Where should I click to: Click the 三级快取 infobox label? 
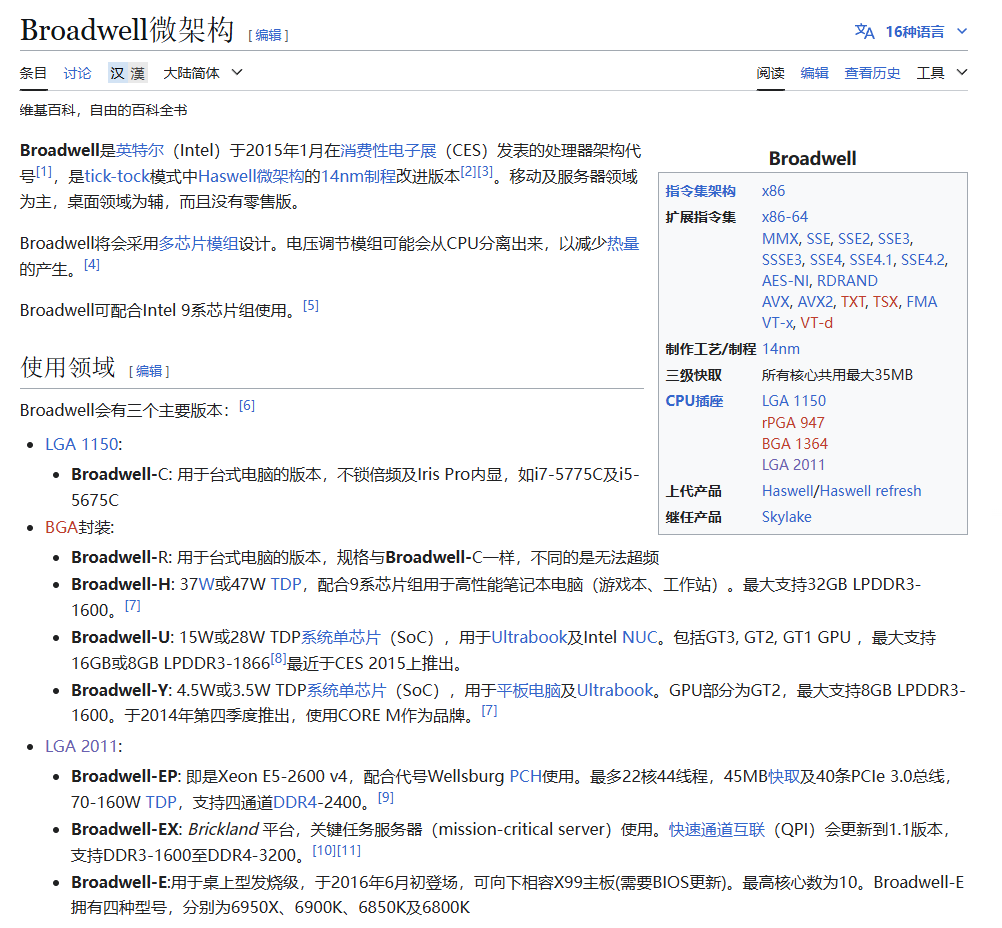point(693,375)
